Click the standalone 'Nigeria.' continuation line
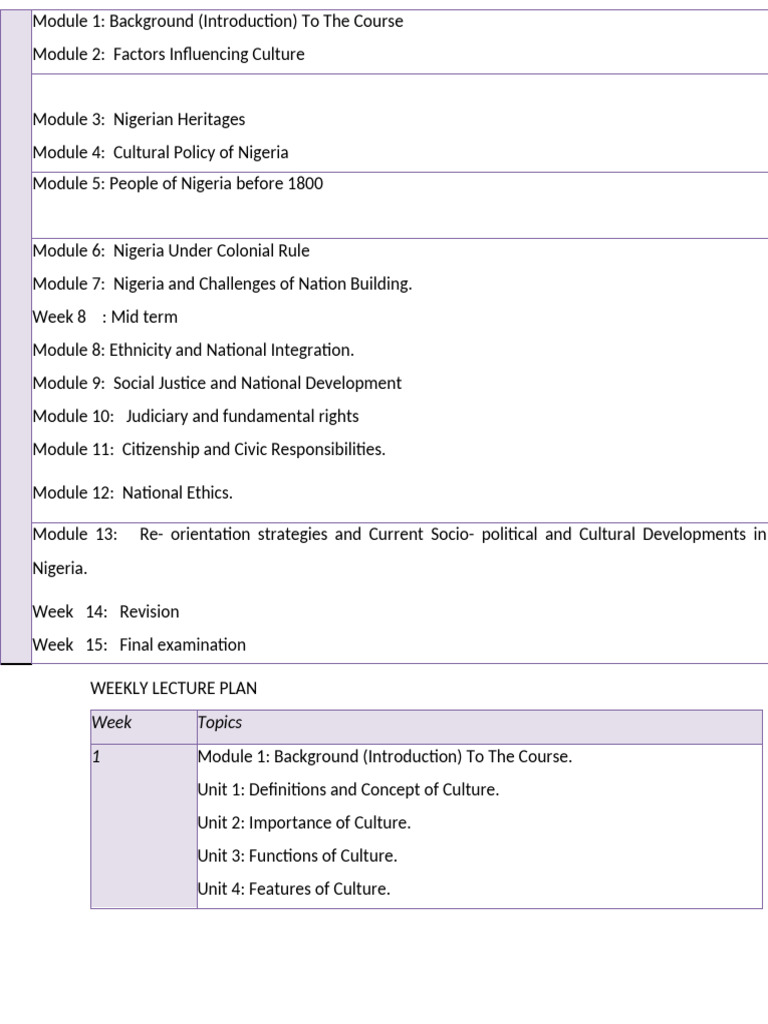This screenshot has height=1024, width=768. 60,568
